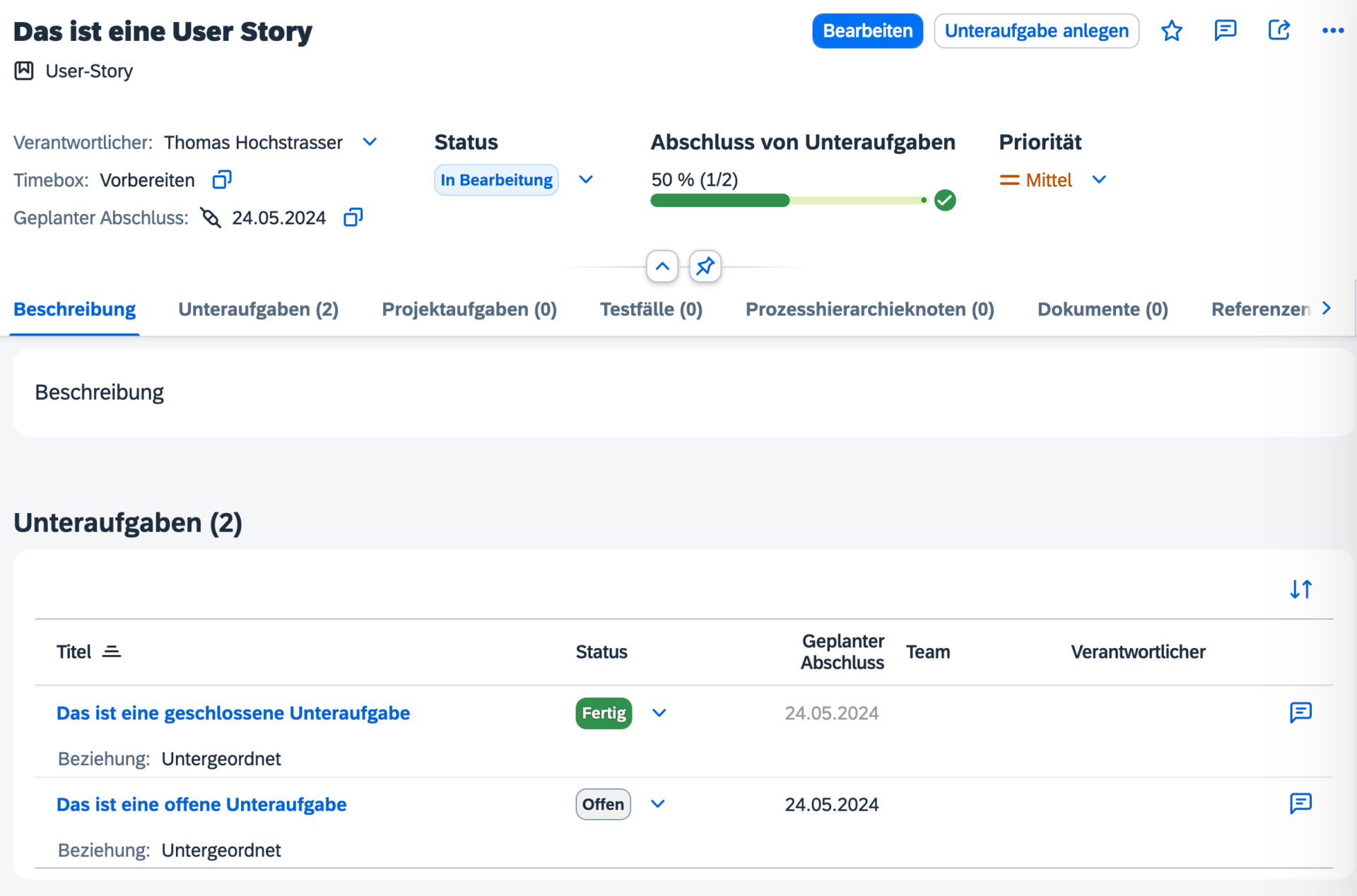The image size is (1357, 896).
Task: Click the green subtask completion progress bar
Action: coord(719,201)
